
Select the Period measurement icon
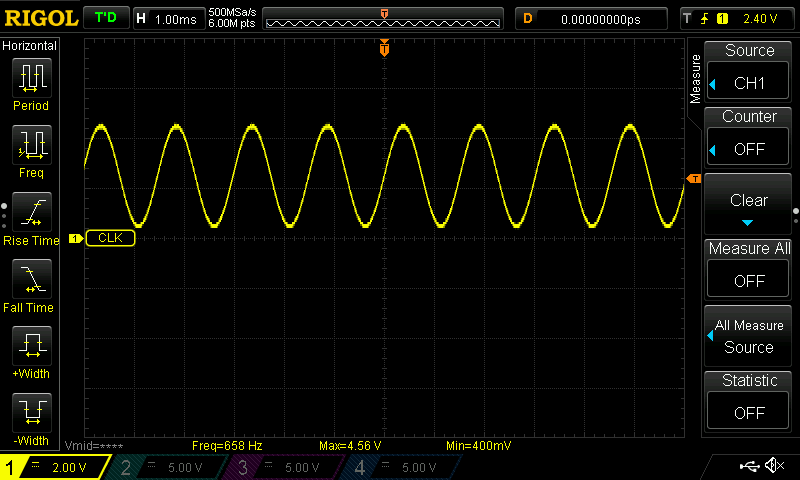click(32, 78)
